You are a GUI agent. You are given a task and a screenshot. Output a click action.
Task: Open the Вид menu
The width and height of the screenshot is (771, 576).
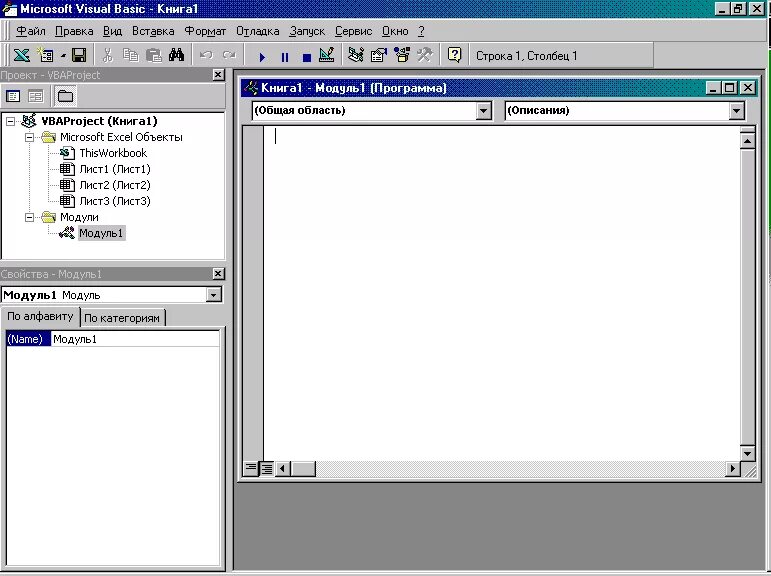pyautogui.click(x=113, y=31)
